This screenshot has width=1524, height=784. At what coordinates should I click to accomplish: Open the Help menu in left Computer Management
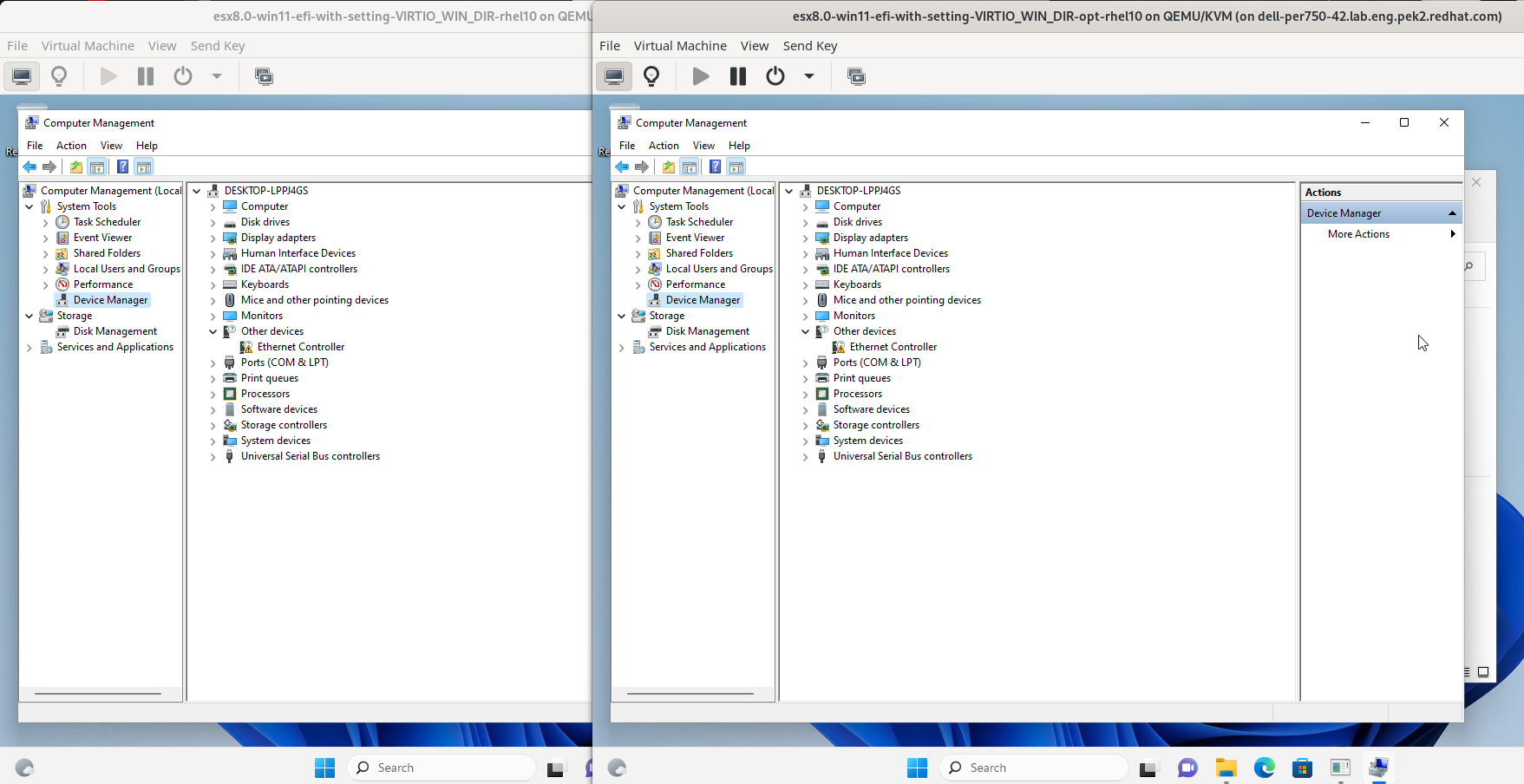(x=147, y=146)
